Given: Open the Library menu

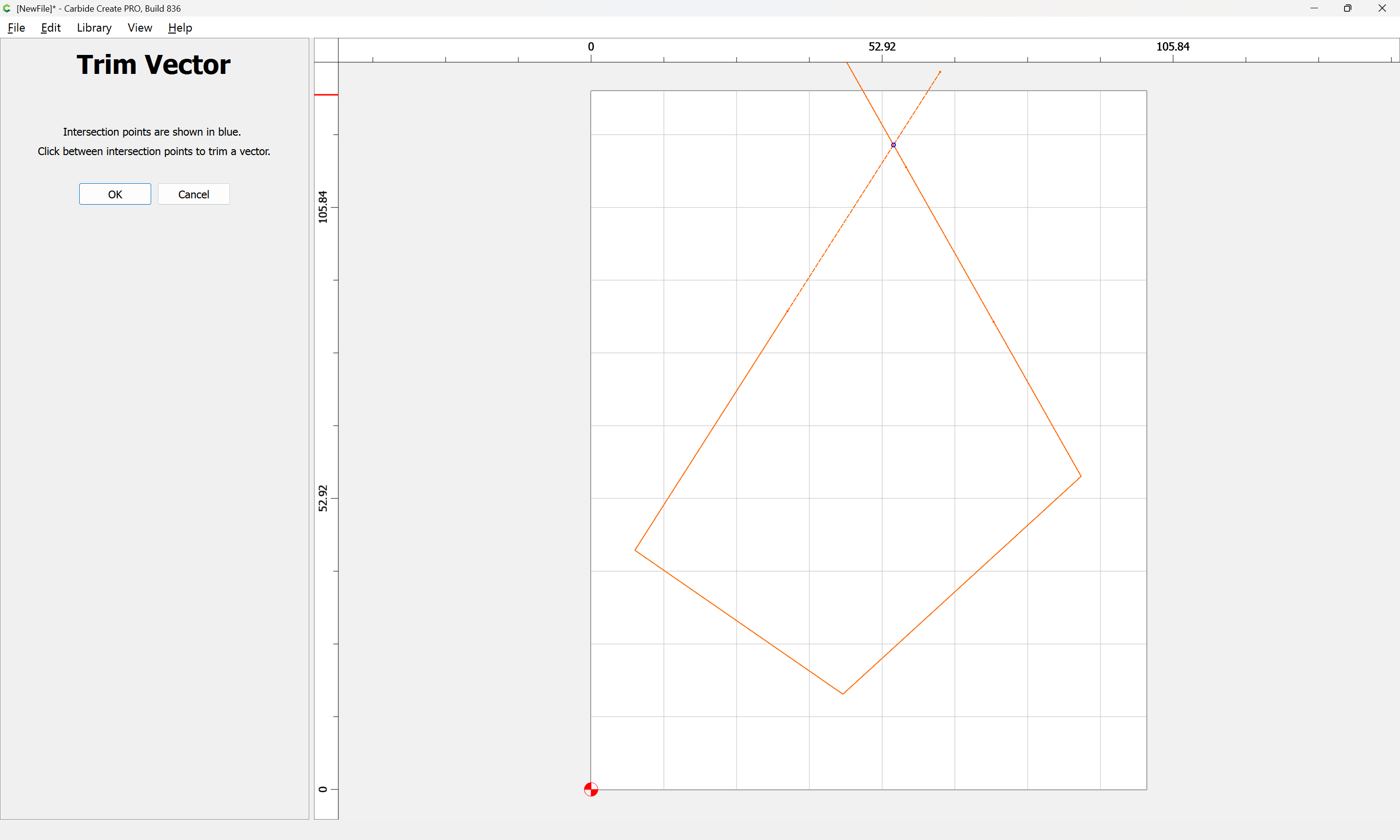Looking at the screenshot, I should point(94,28).
